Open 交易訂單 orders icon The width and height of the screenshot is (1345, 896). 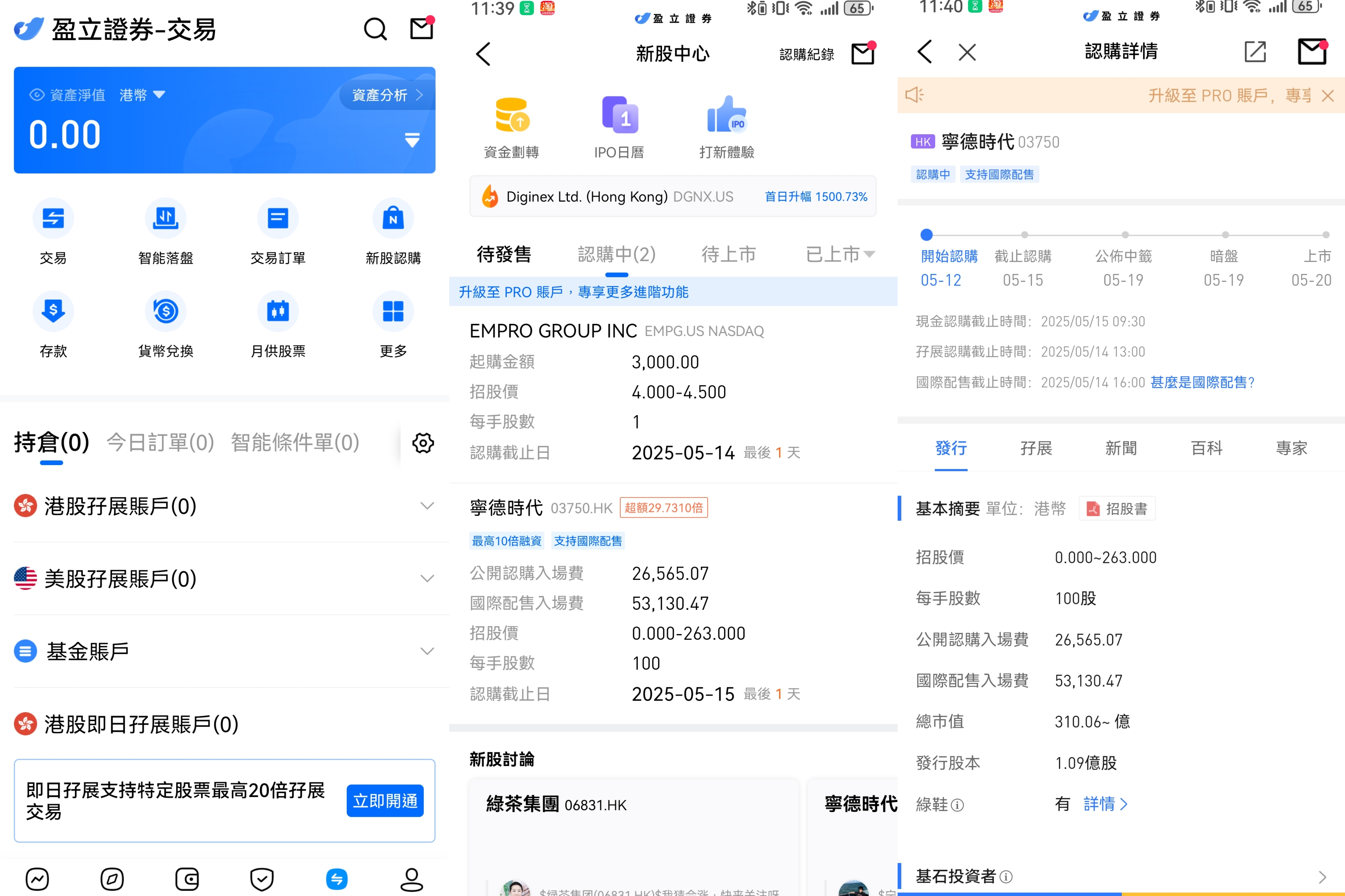click(x=278, y=232)
